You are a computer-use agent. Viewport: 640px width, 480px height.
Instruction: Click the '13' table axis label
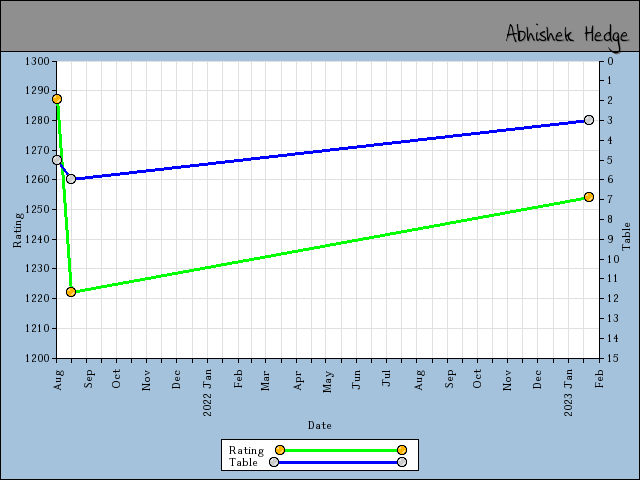click(613, 318)
